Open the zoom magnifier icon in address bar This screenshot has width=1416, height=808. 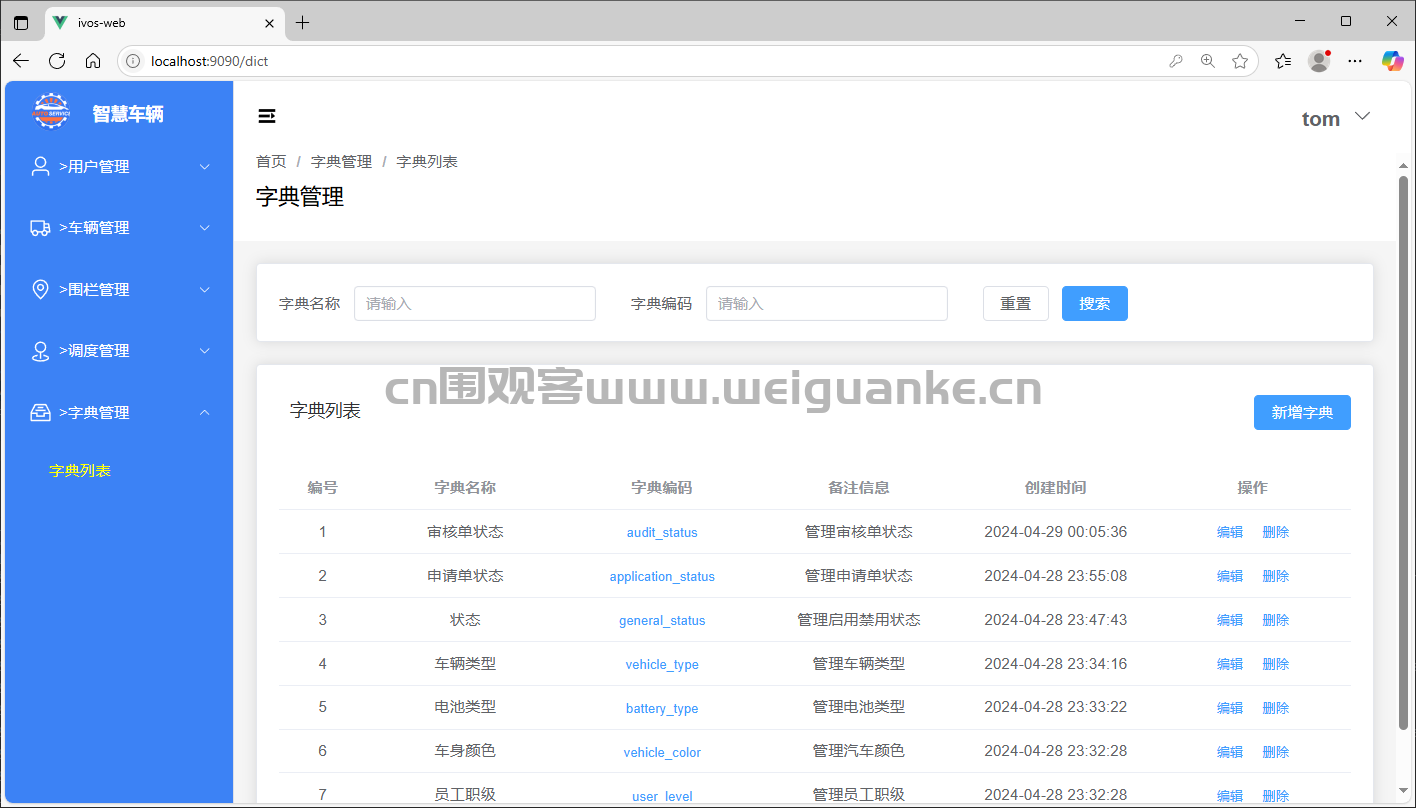pos(1208,61)
